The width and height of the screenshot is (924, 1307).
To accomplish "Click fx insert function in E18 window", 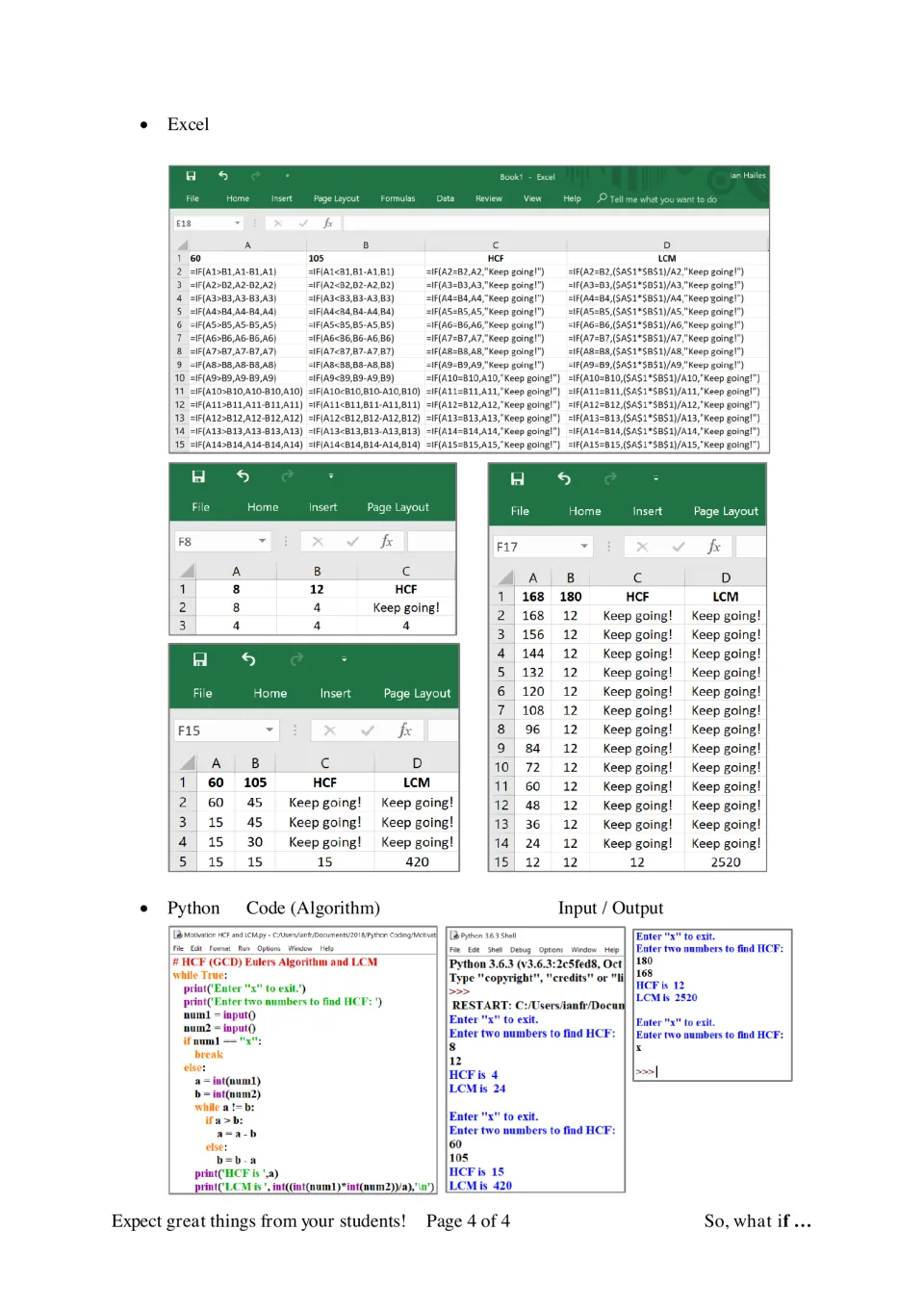I will (x=328, y=223).
